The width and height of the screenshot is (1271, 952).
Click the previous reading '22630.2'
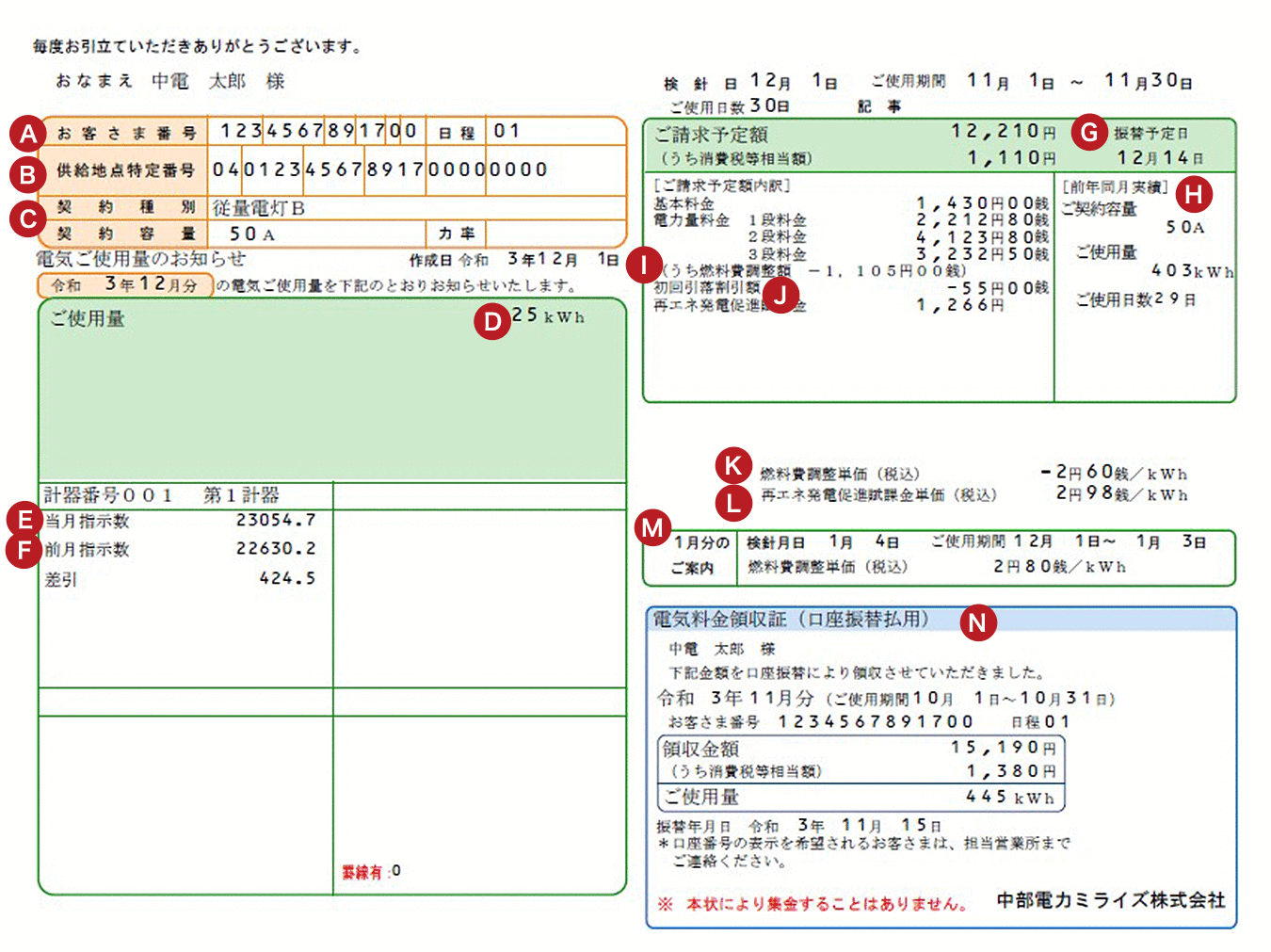tap(276, 548)
